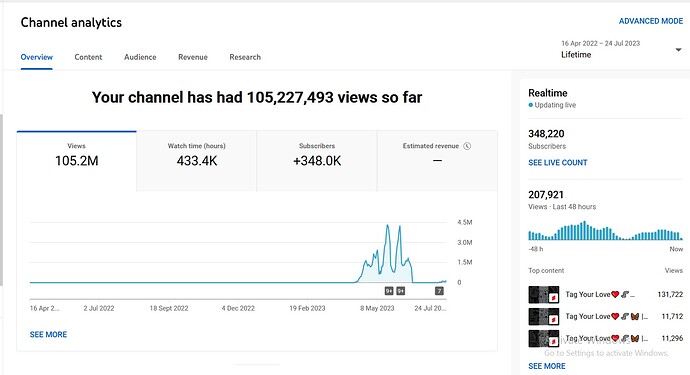Click SEE MORE under Top content
The image size is (690, 375).
547,366
